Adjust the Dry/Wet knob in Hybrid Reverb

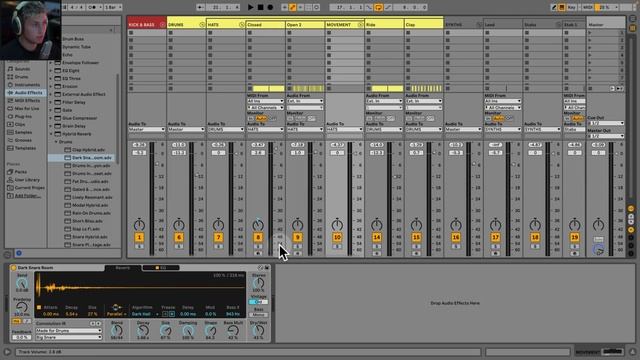(258, 330)
